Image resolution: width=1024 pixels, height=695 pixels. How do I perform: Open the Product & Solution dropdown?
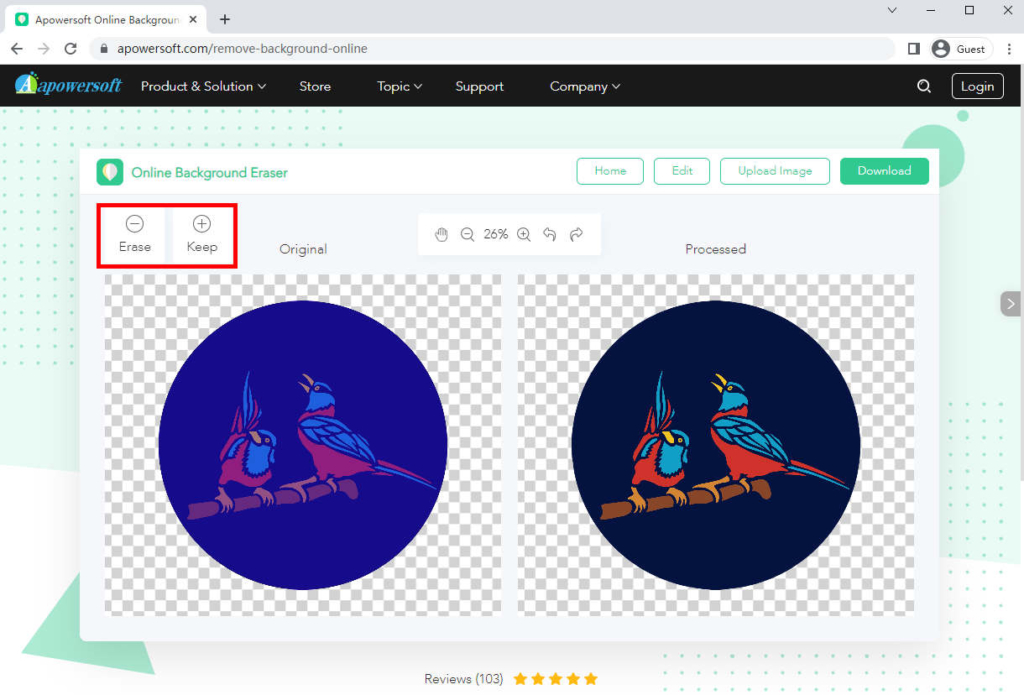203,86
